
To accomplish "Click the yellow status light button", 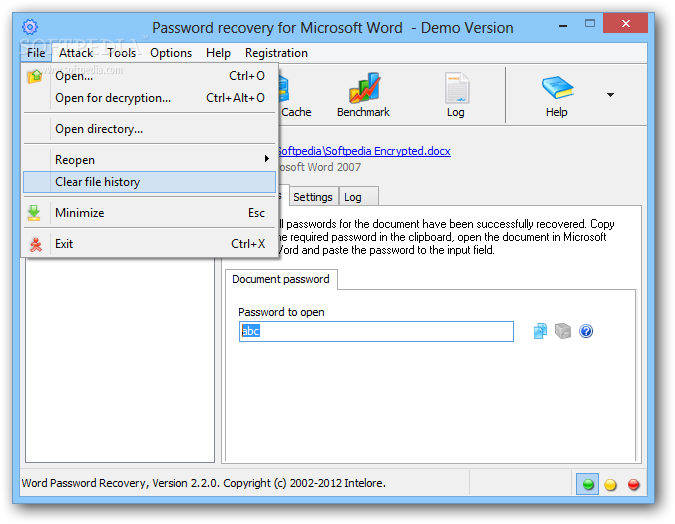I will 611,485.
